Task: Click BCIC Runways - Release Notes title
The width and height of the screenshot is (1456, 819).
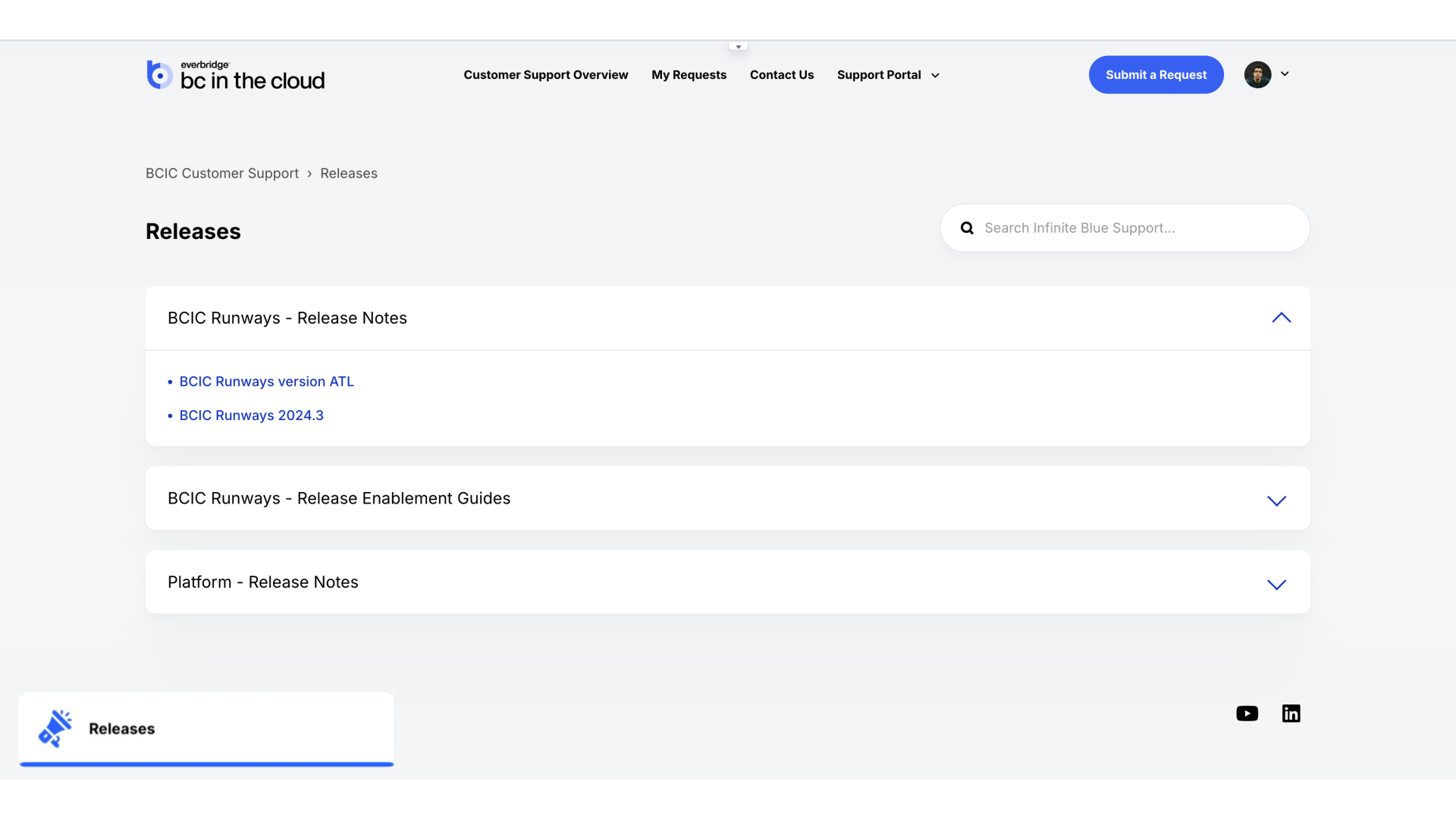Action: (x=287, y=318)
